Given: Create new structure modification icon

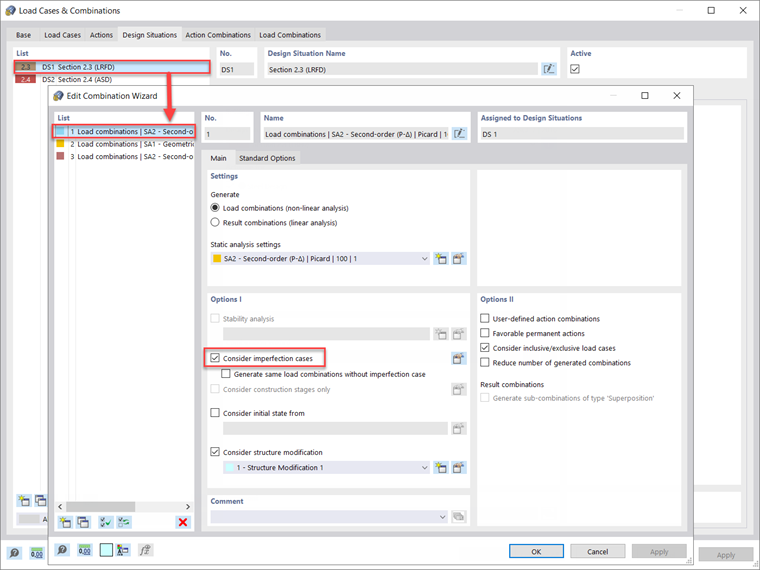Looking at the screenshot, I should click(441, 468).
